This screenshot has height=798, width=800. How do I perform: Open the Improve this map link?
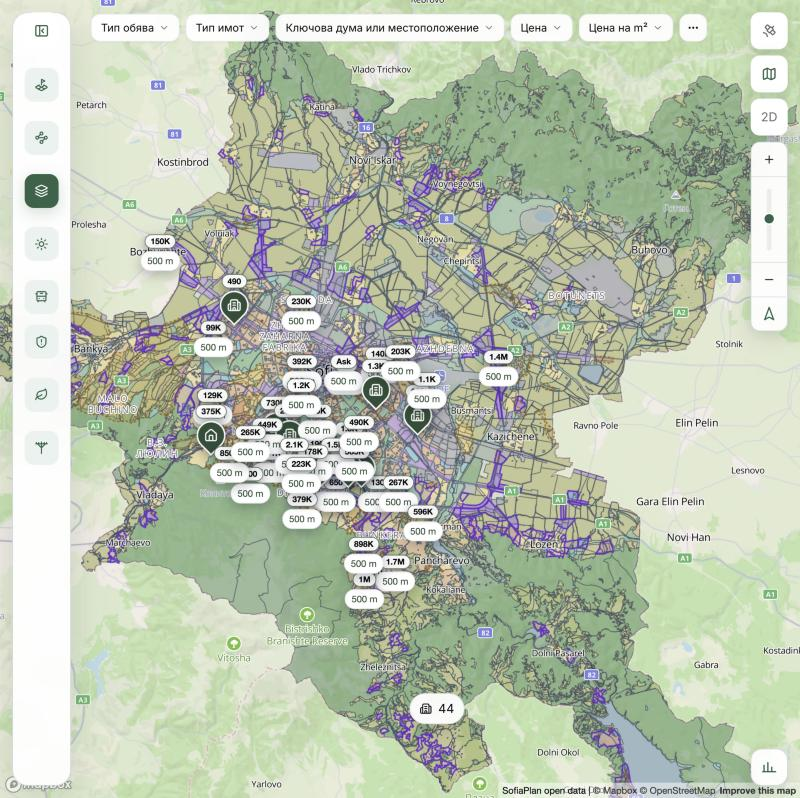(x=757, y=791)
